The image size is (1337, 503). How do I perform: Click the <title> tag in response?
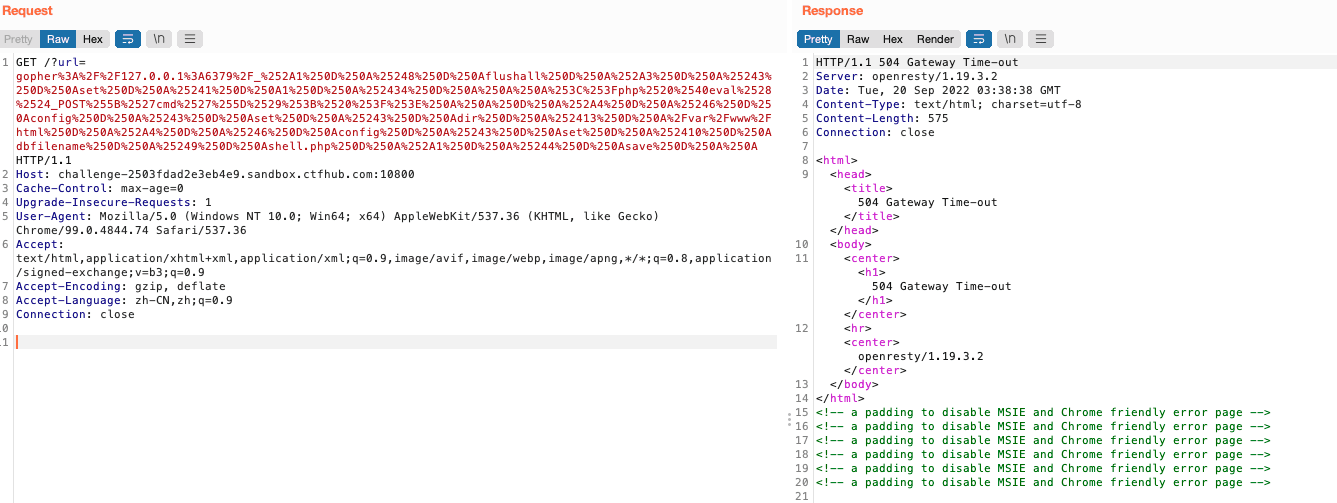coord(868,188)
